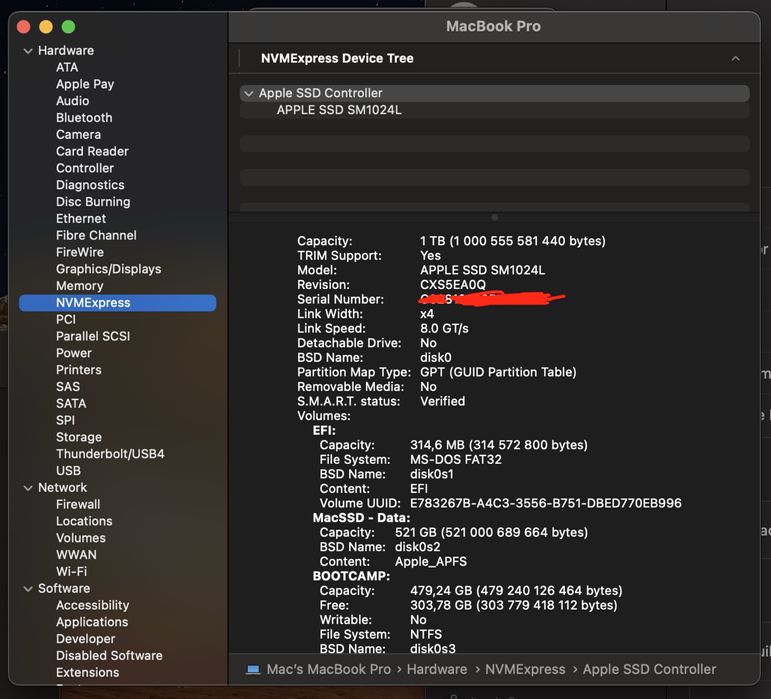The width and height of the screenshot is (771, 699).
Task: Open Developer under Software
Action: click(x=86, y=639)
